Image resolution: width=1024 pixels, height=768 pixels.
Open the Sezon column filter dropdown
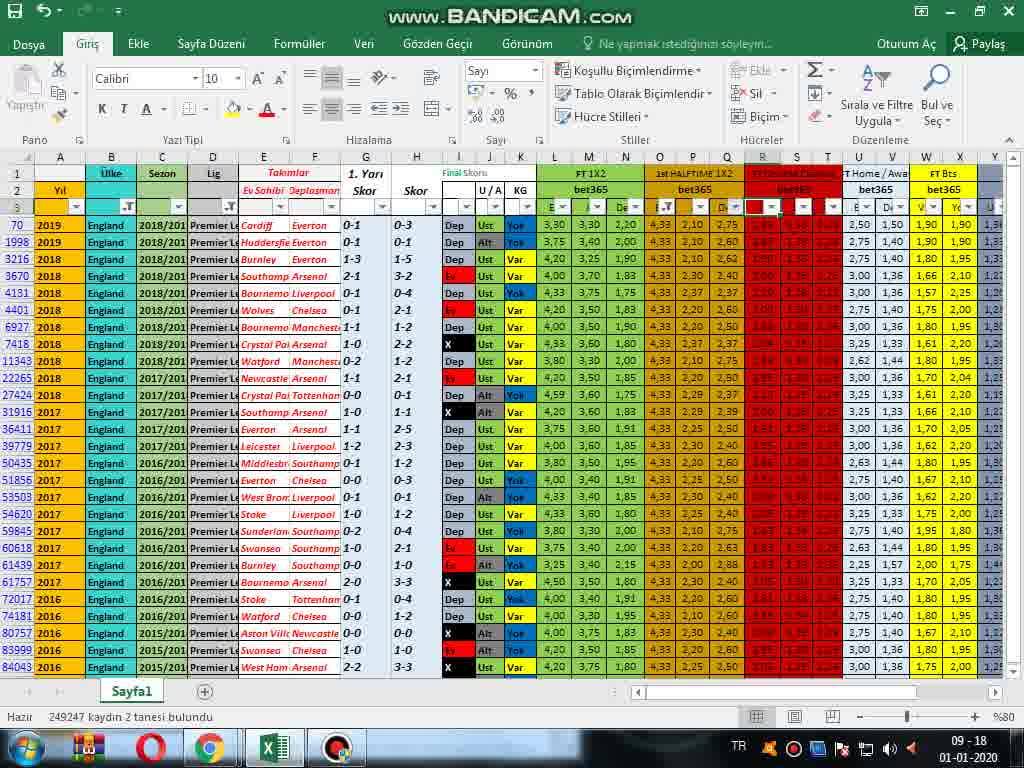pos(178,207)
